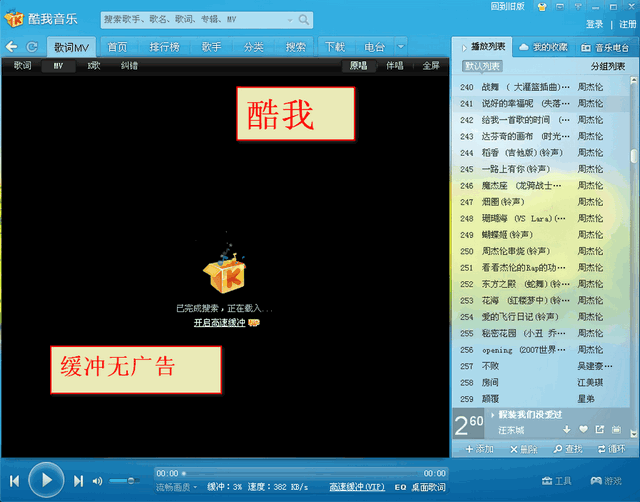The width and height of the screenshot is (640, 502).
Task: Open the main menu icon beside minimize
Action: pyautogui.click(x=578, y=7)
